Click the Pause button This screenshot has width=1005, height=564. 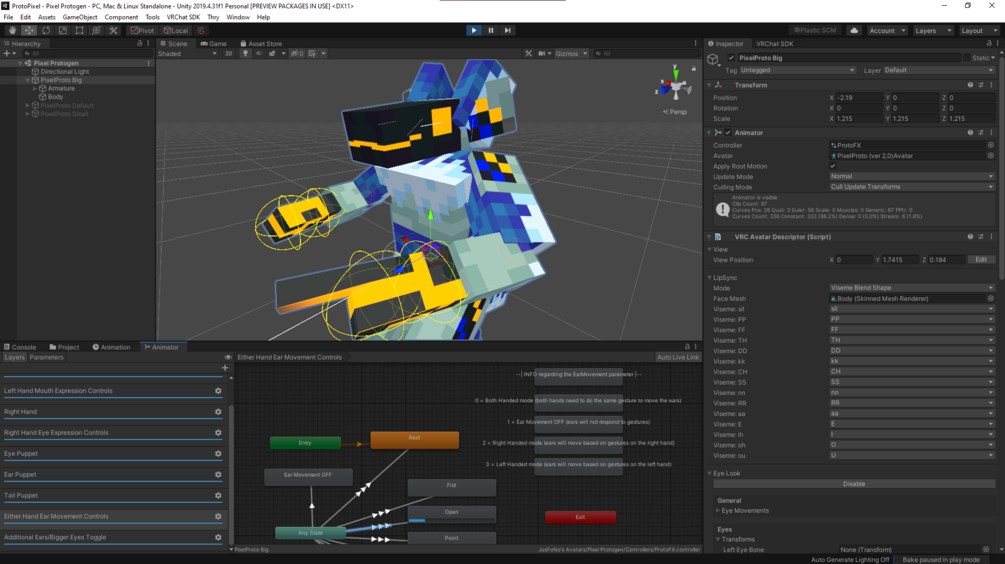click(491, 30)
